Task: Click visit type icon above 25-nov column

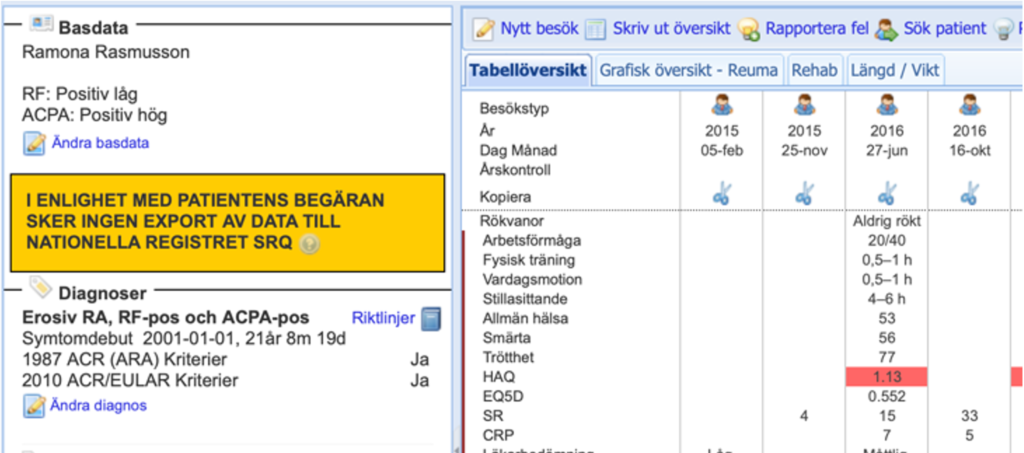Action: coord(804,106)
